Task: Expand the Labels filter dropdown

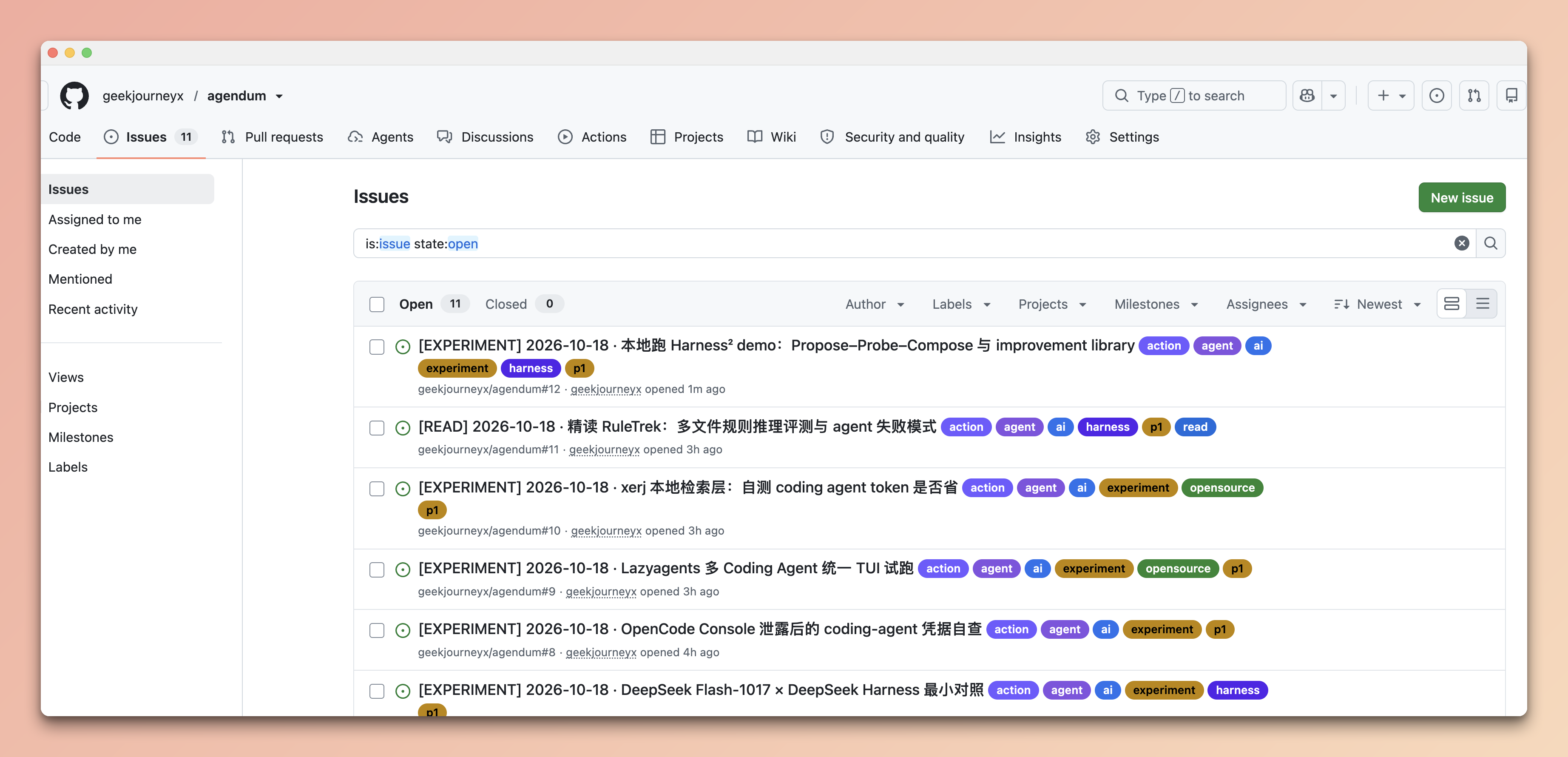Action: click(961, 304)
